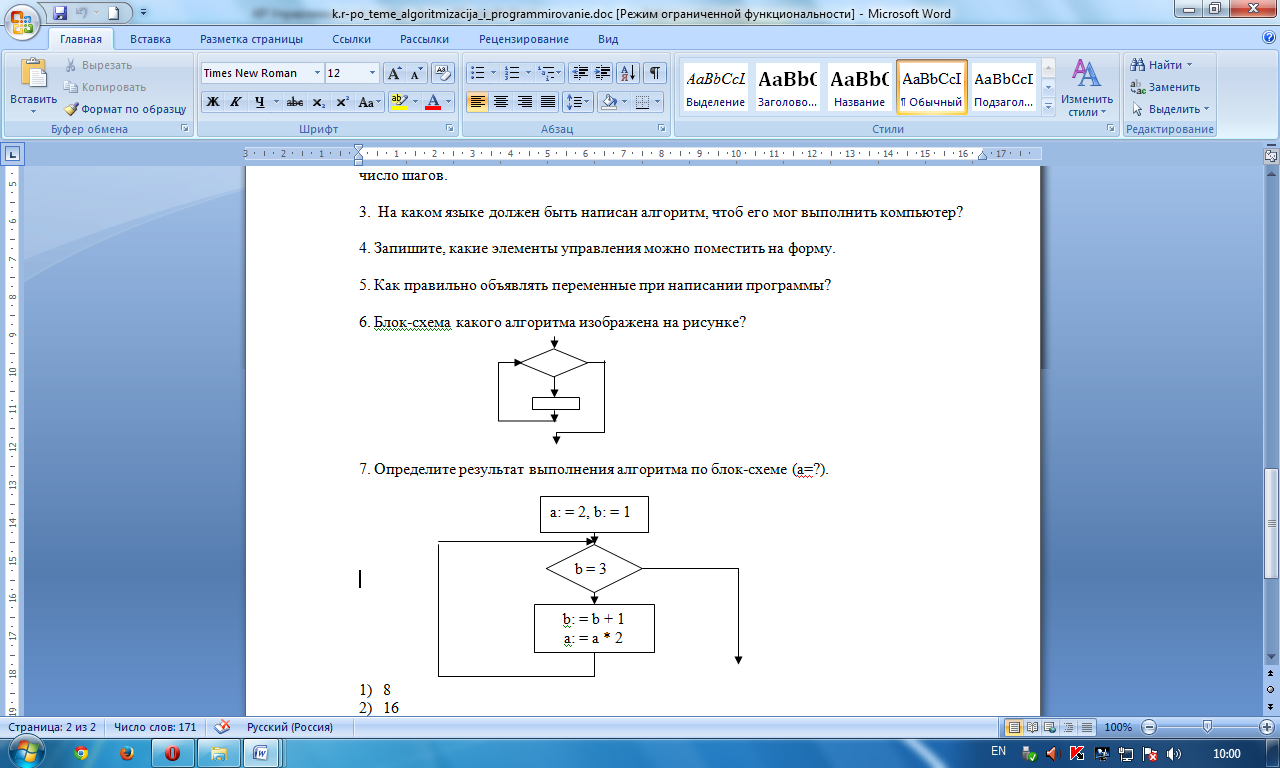Increase paragraph indent
This screenshot has height=768, width=1280.
pyautogui.click(x=603, y=73)
